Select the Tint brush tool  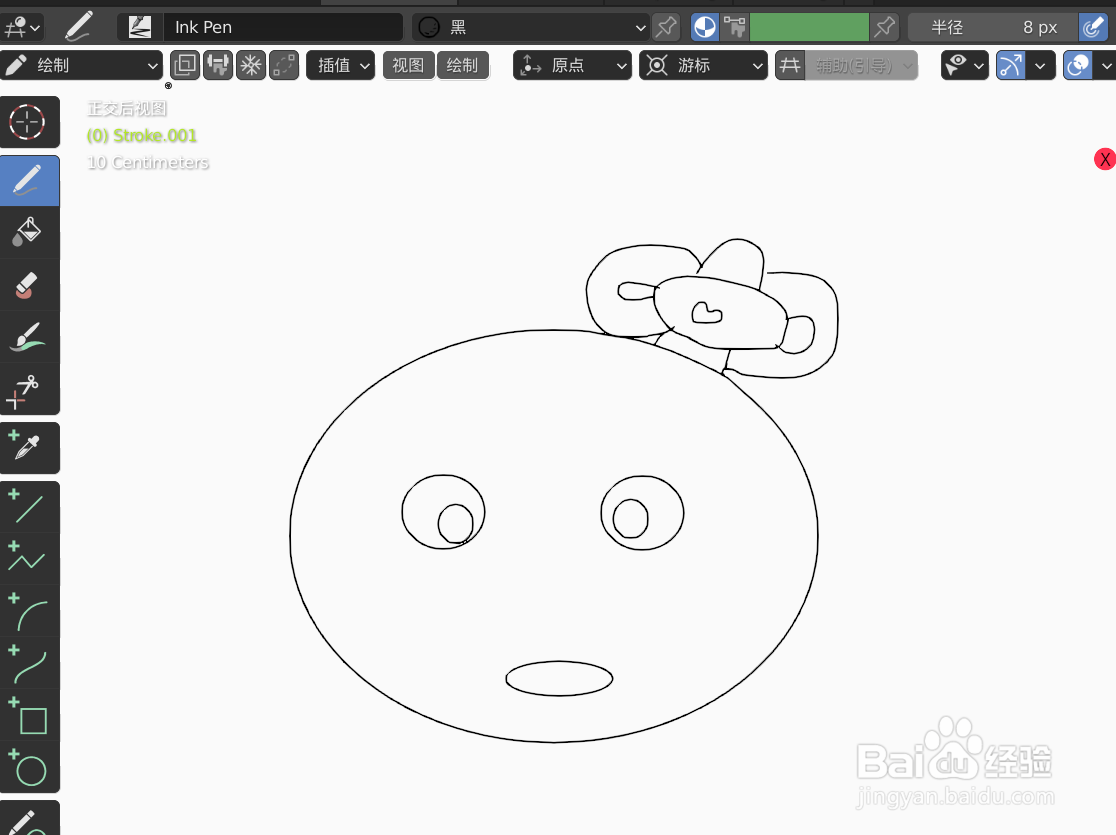coord(28,337)
